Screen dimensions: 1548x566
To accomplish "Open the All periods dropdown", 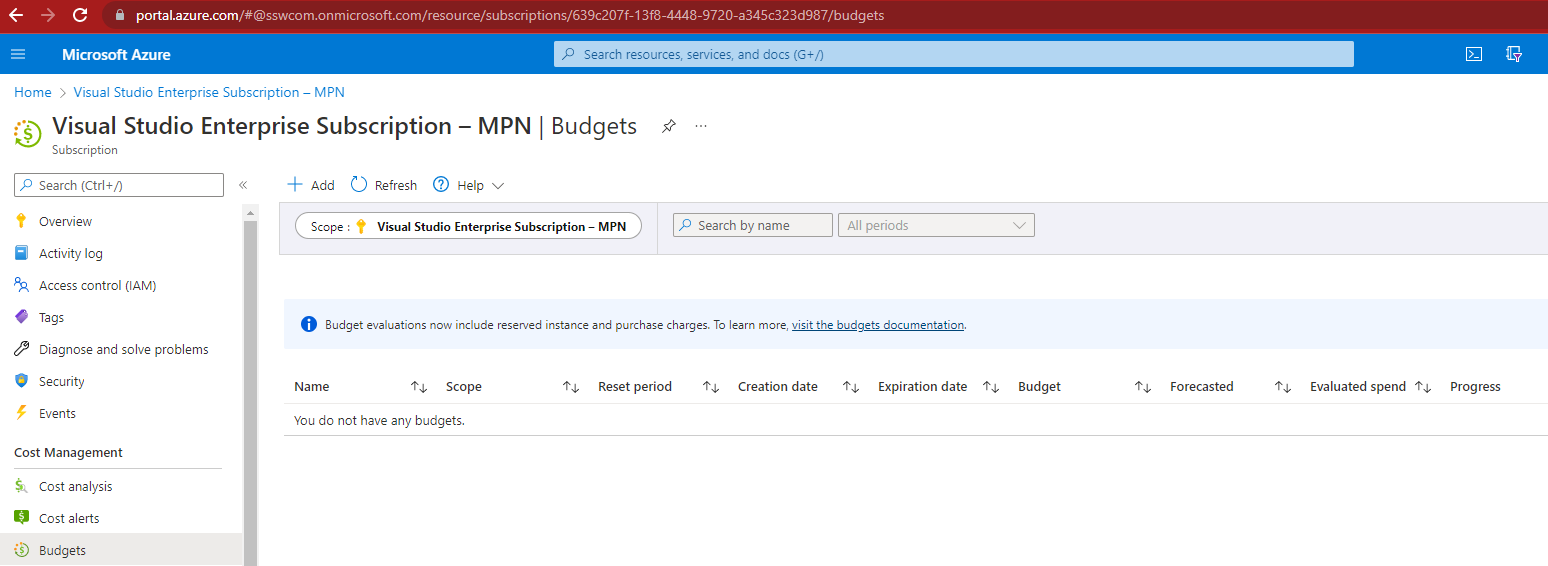I will coord(935,226).
